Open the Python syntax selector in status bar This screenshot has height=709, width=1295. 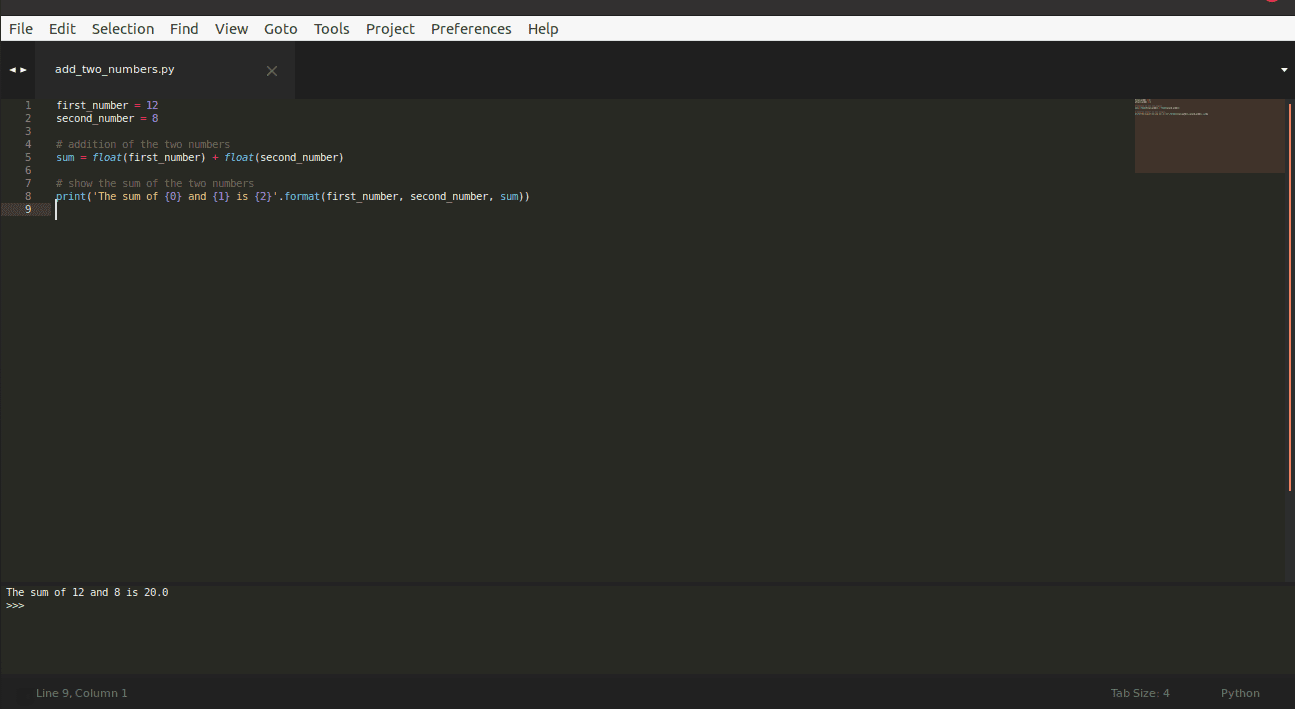(1240, 692)
